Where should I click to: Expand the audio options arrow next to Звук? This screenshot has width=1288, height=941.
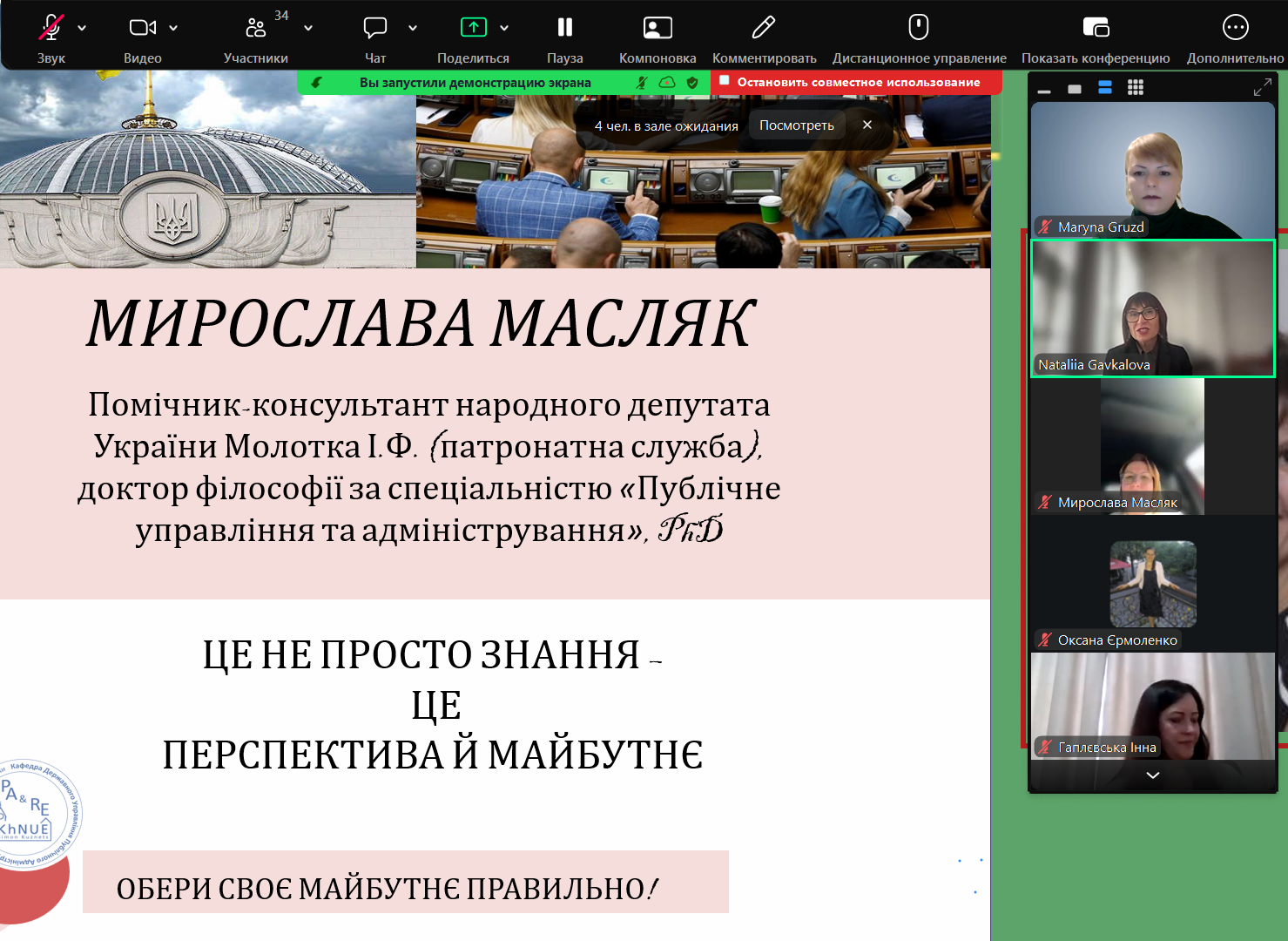coord(82,28)
